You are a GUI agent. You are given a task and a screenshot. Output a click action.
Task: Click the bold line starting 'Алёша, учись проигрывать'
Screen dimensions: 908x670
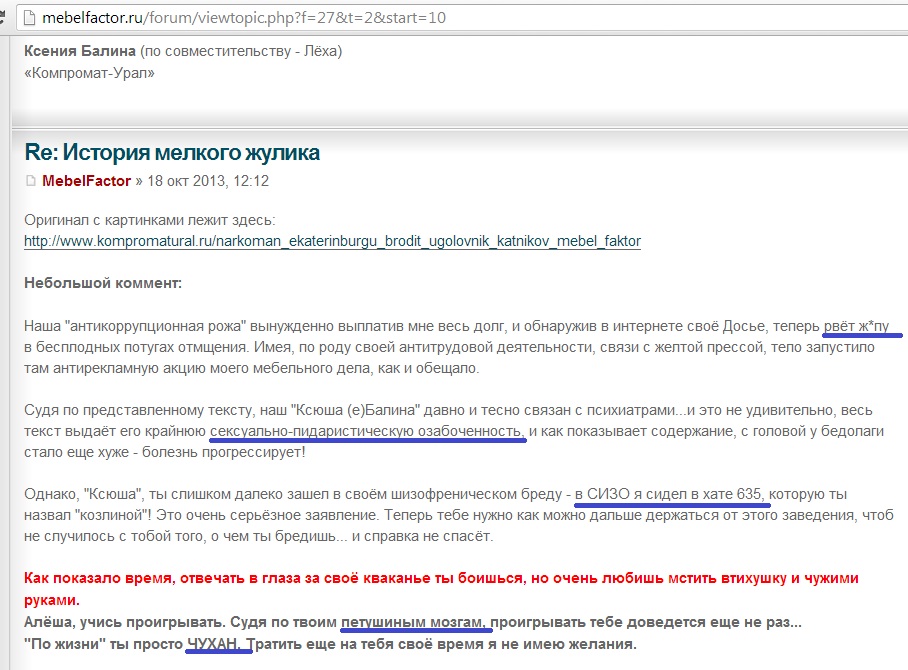click(413, 622)
